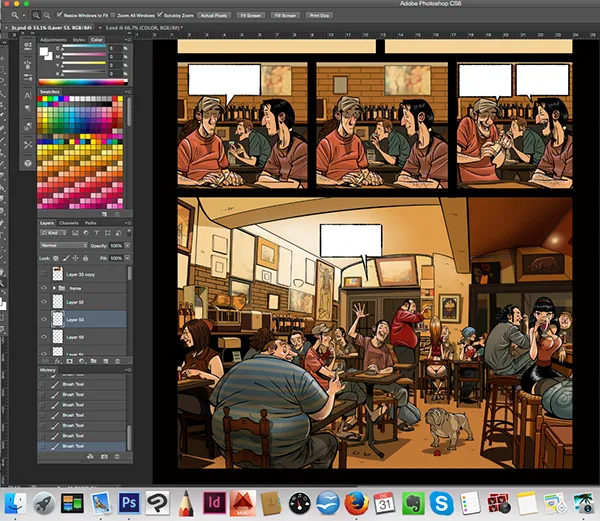The height and width of the screenshot is (521, 600).
Task: Pick a color from the spectrum ramp
Action: coord(83,82)
